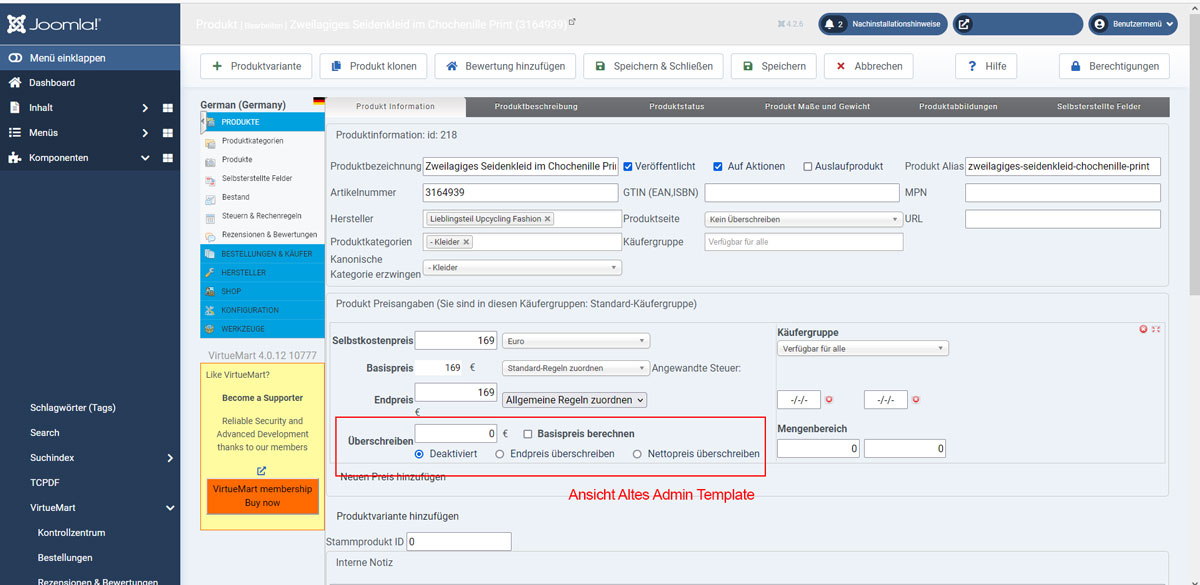Select the Endpreis überschreiben radio button
Viewport: 1200px width, 585px height.
click(x=499, y=454)
